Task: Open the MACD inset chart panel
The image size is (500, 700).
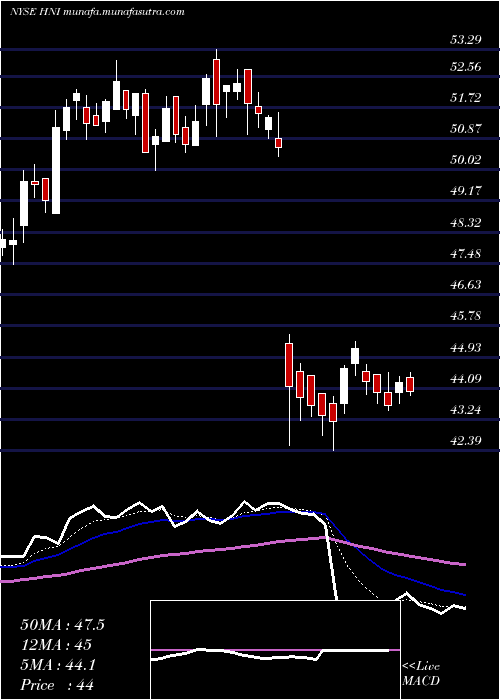Action: coord(275,650)
